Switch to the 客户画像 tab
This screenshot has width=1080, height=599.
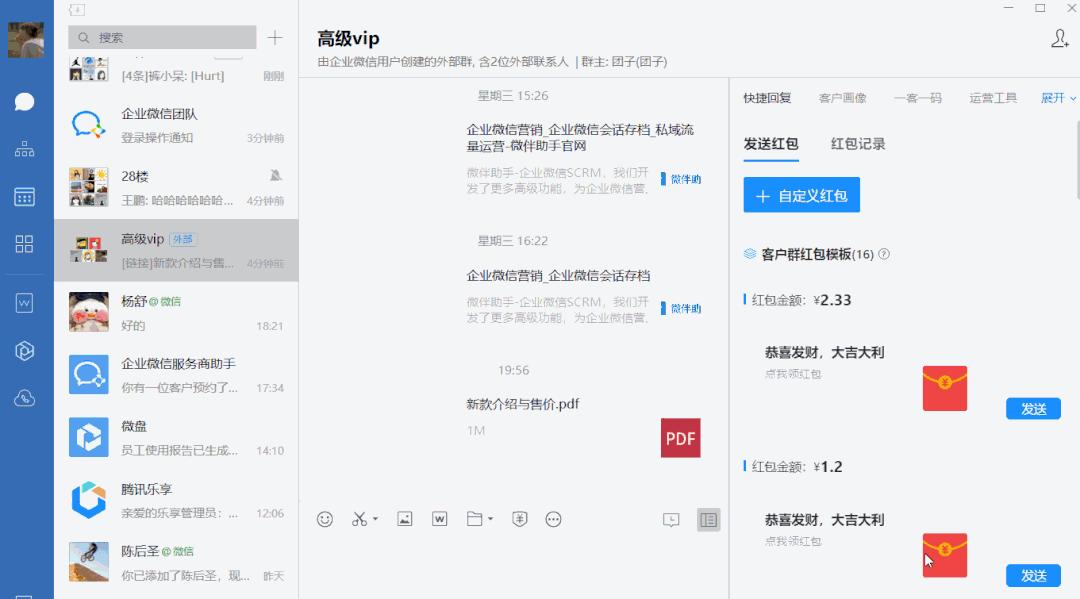(842, 98)
